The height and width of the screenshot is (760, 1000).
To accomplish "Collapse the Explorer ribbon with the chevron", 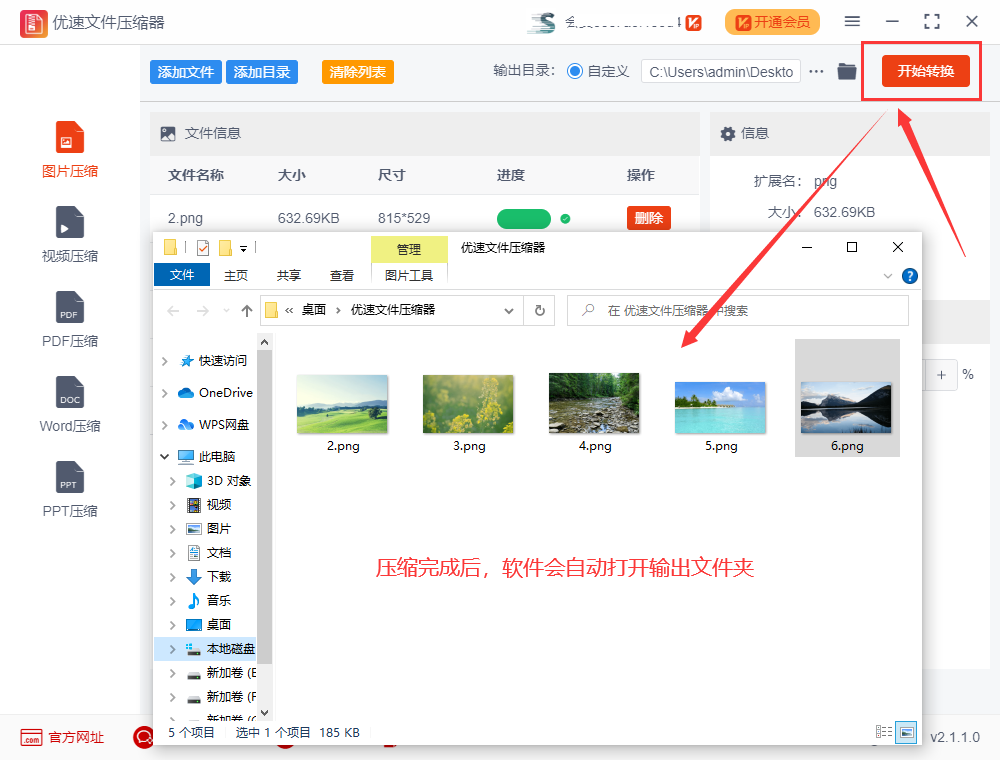I will [x=886, y=276].
